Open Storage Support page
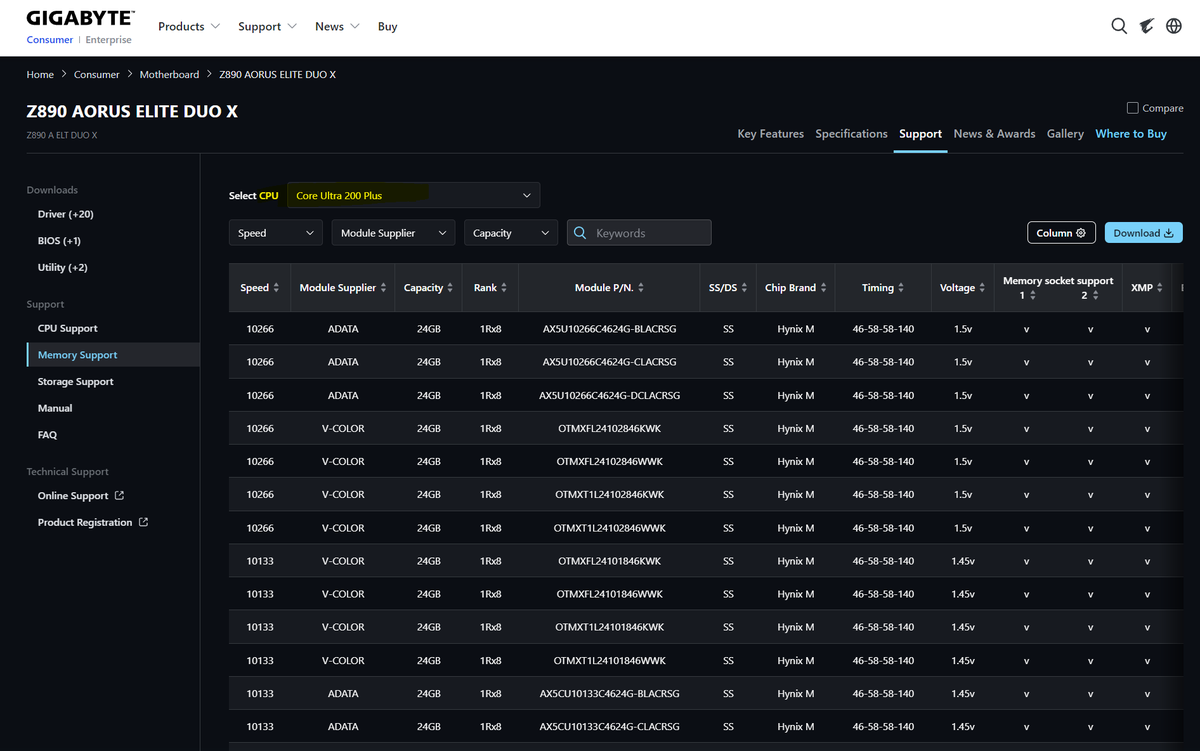Image resolution: width=1200 pixels, height=751 pixels. pyautogui.click(x=76, y=382)
